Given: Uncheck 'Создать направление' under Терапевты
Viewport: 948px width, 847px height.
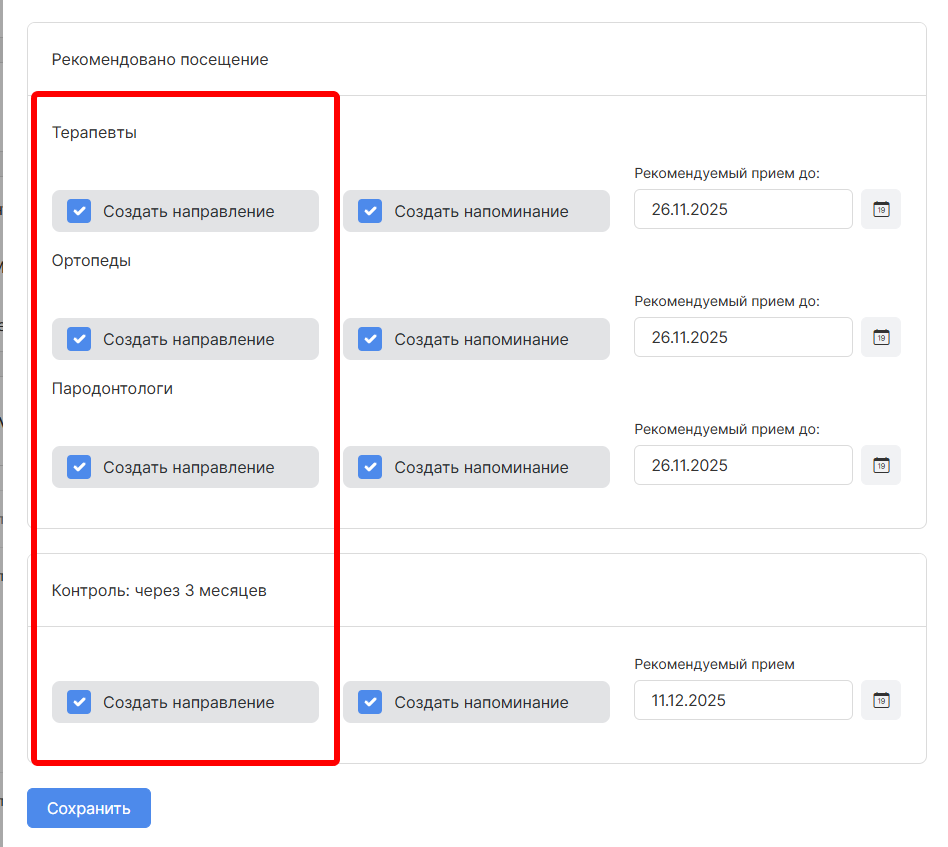Looking at the screenshot, I should [x=79, y=211].
